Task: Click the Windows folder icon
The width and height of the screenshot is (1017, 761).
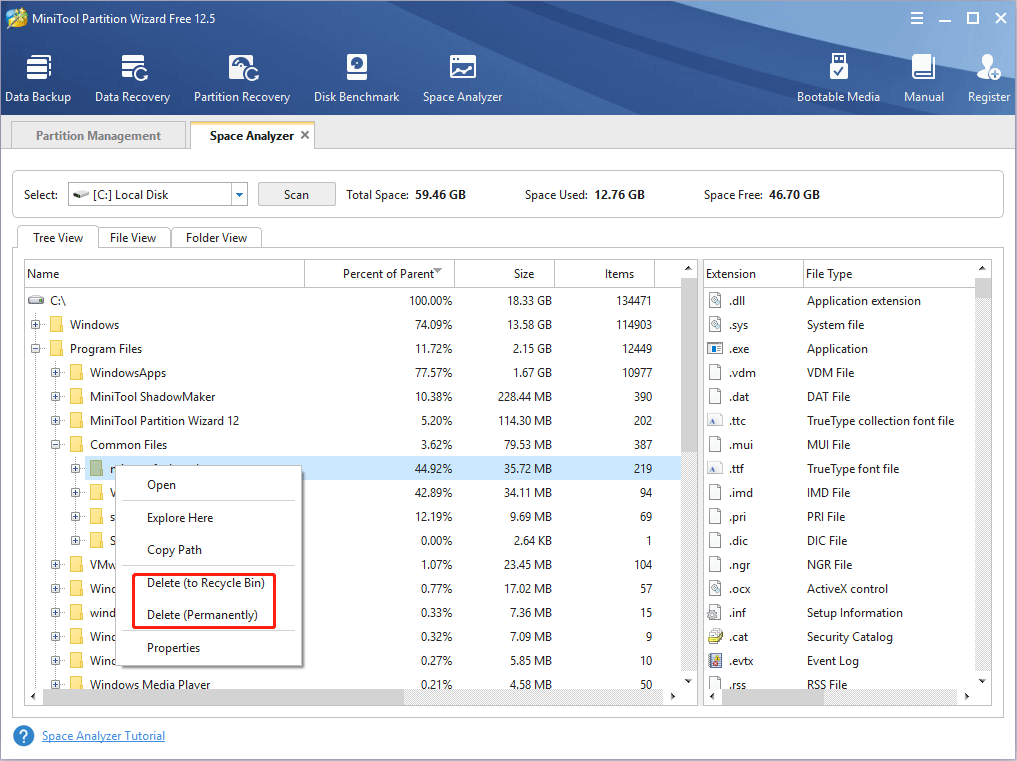Action: [x=56, y=324]
